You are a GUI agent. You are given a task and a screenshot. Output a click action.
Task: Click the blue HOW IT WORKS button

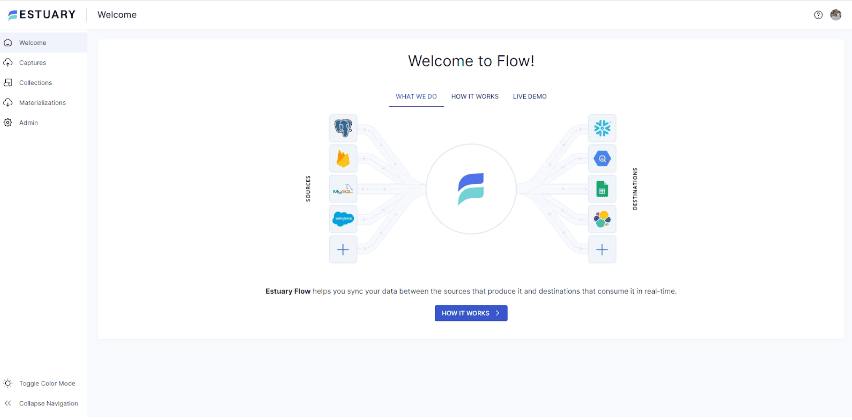click(x=471, y=313)
